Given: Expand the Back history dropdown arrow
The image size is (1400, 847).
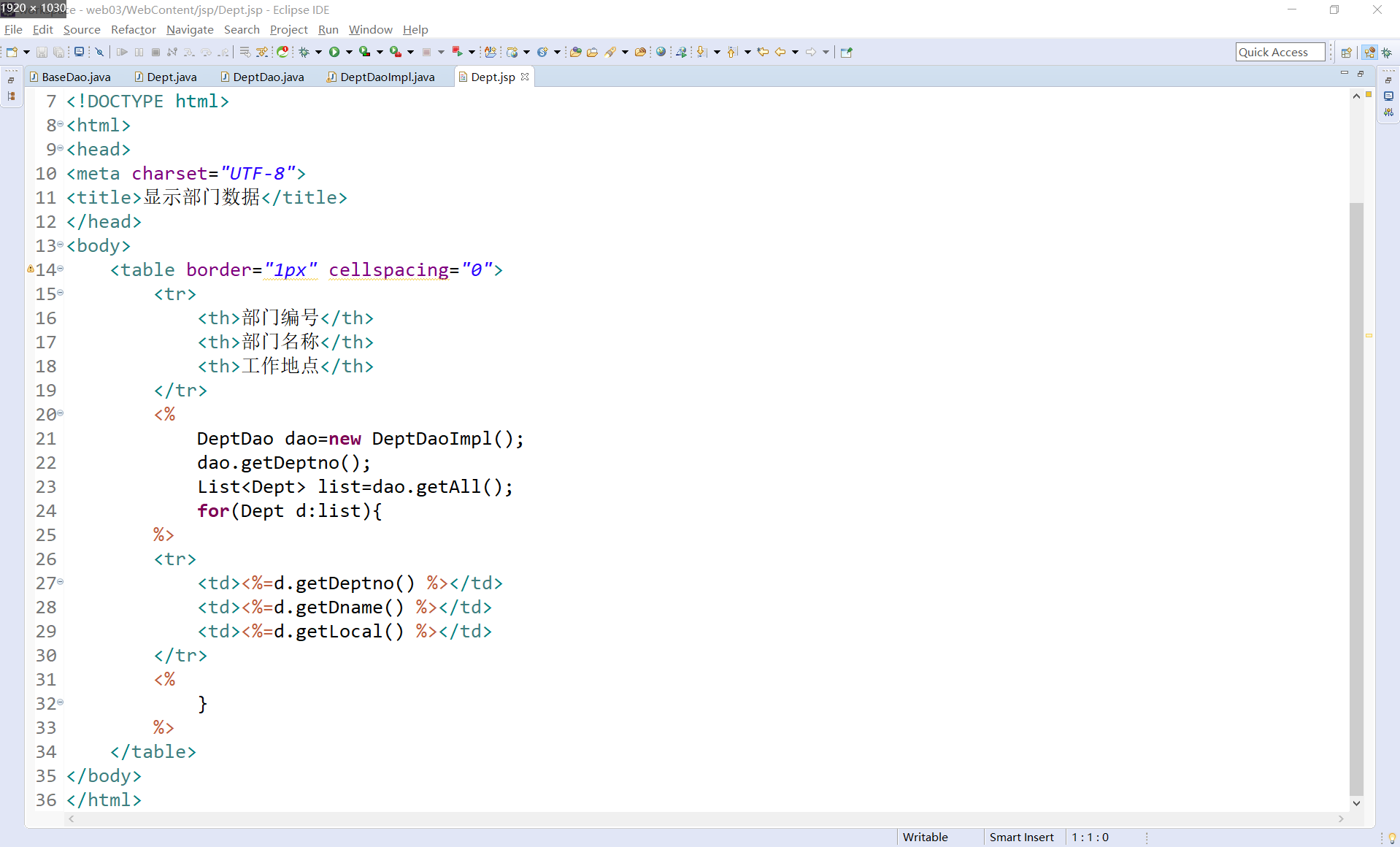Looking at the screenshot, I should [x=795, y=52].
